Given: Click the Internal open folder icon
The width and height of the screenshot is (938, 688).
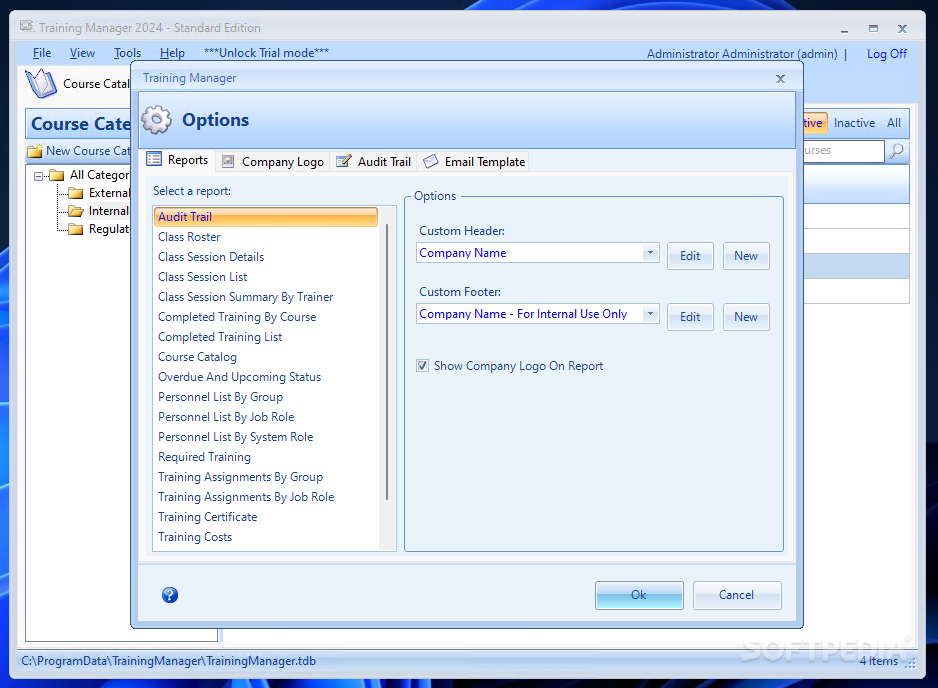Looking at the screenshot, I should pos(75,211).
